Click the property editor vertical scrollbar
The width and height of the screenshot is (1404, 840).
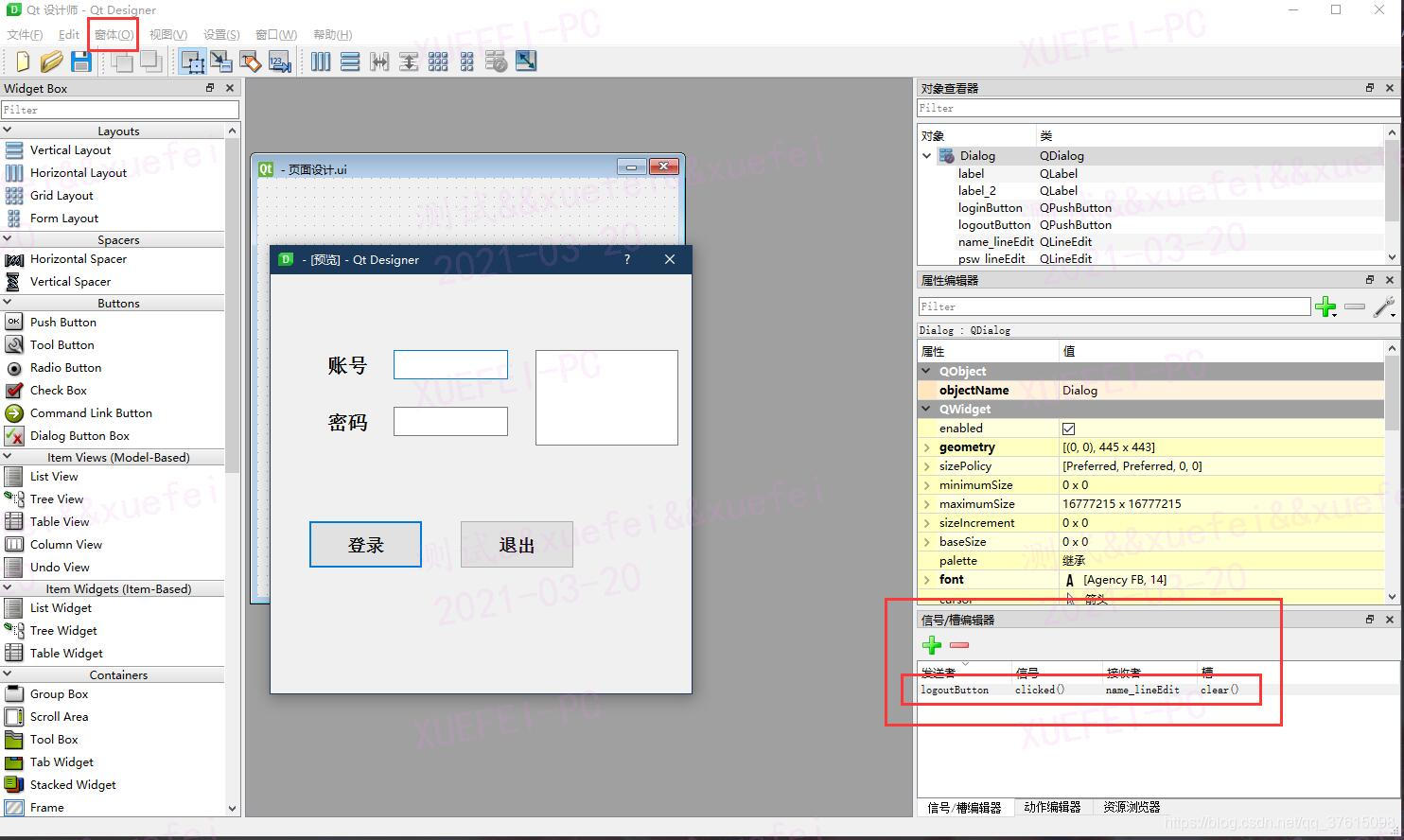click(1392, 473)
